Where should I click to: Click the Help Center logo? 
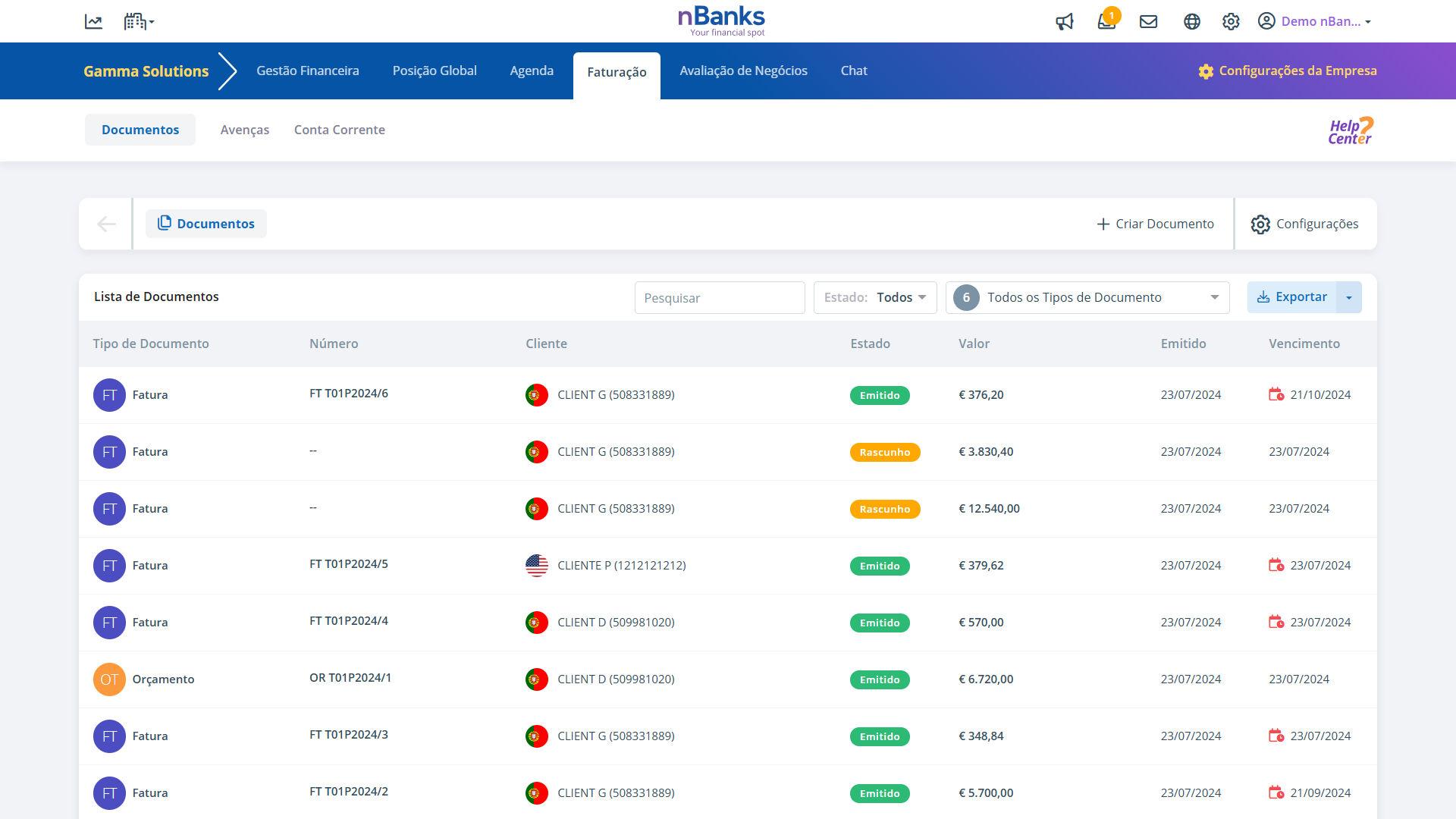[x=1350, y=130]
